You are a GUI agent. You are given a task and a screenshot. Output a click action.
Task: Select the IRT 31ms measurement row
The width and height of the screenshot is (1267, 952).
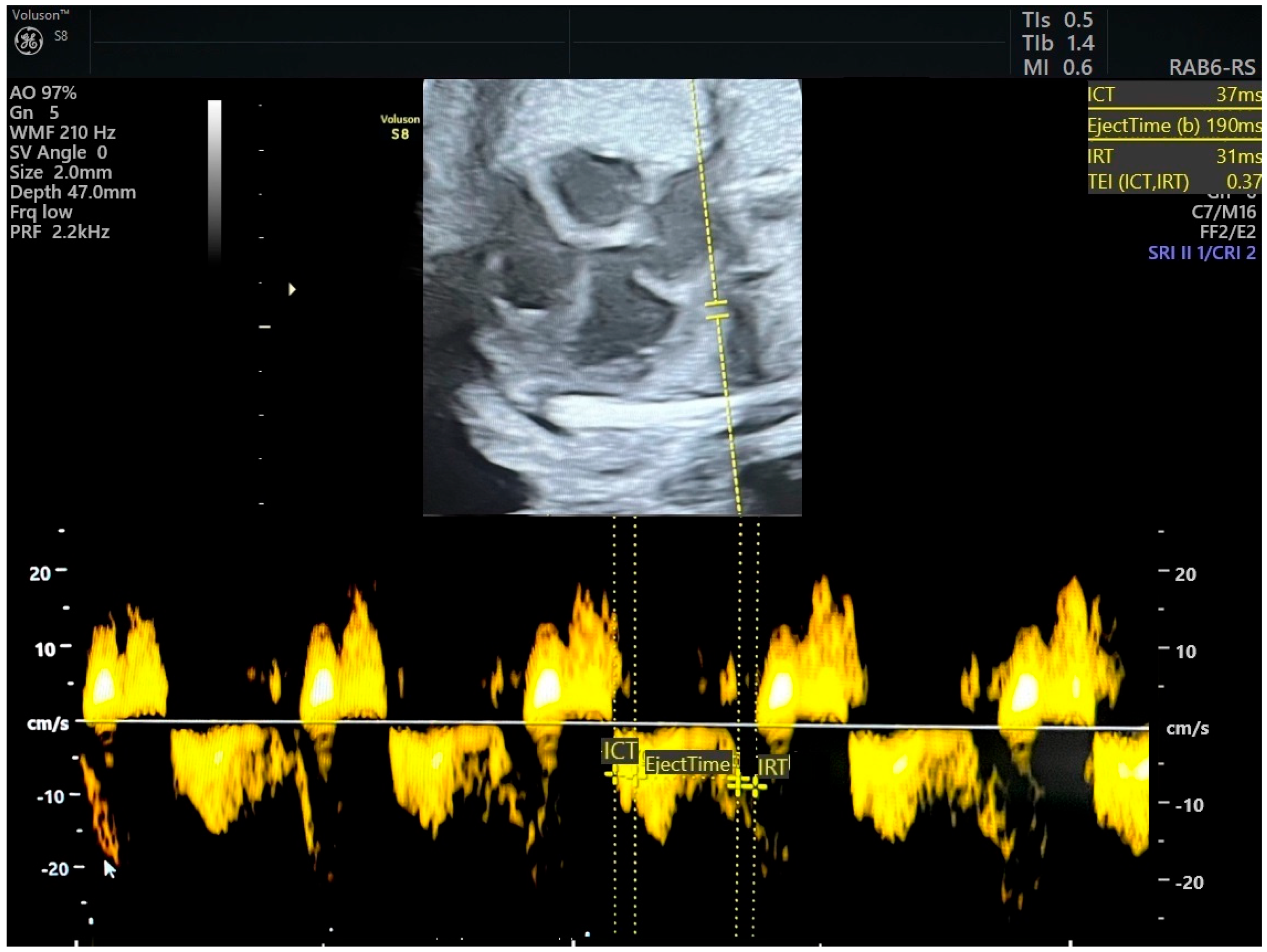[1174, 156]
